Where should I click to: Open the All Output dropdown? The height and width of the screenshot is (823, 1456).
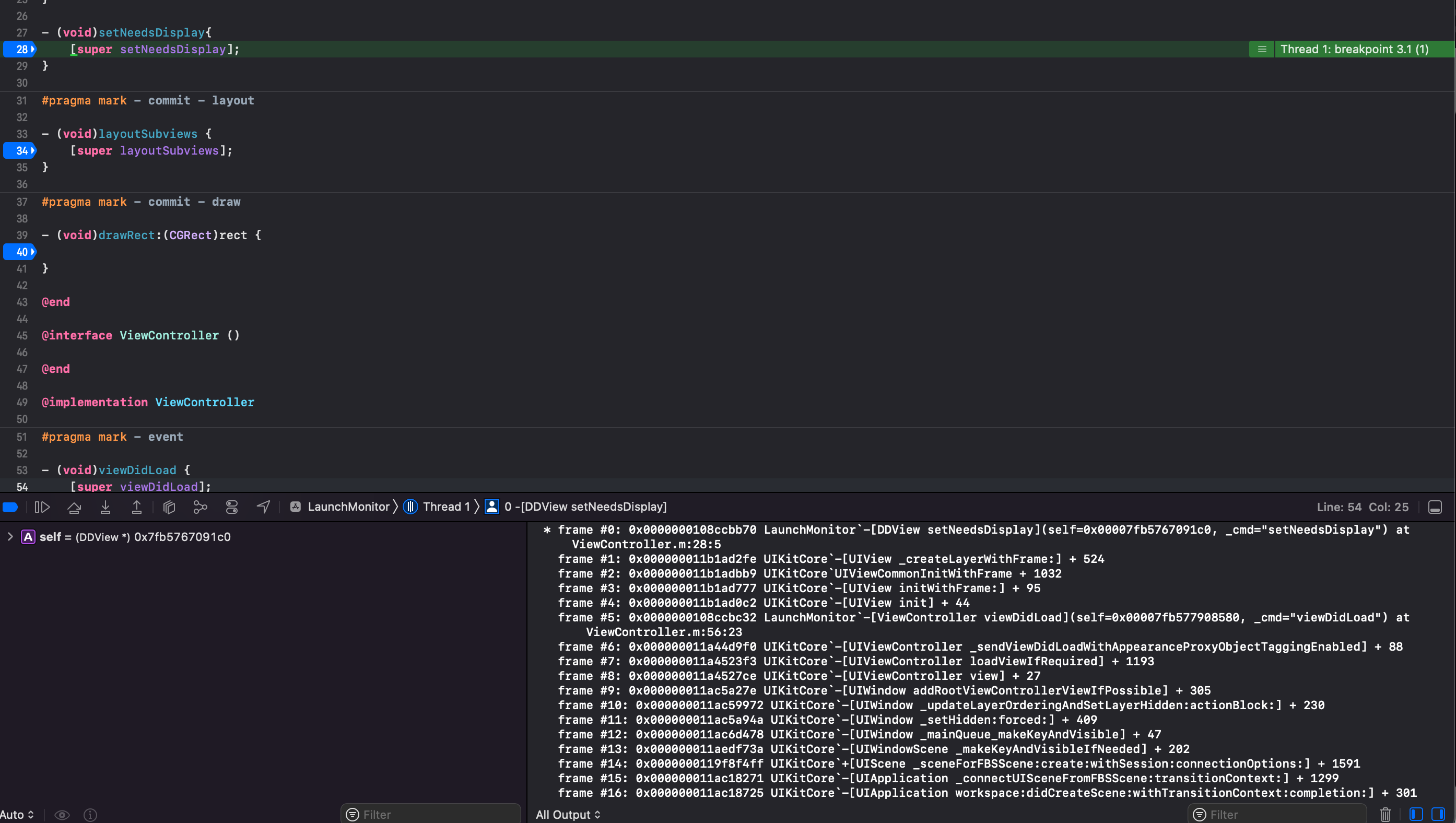tap(568, 815)
